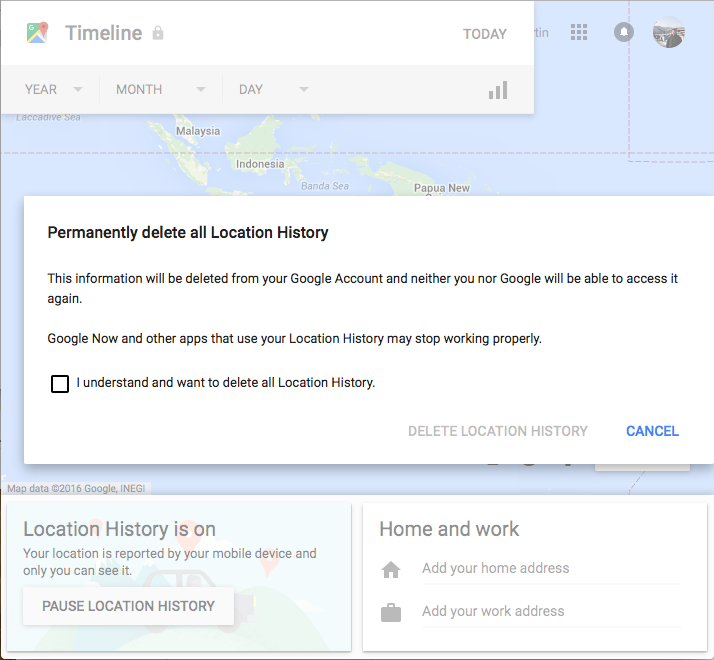Viewport: 714px width, 660px height.
Task: Check the 'I understand' delete confirmation checkbox
Action: pos(60,384)
